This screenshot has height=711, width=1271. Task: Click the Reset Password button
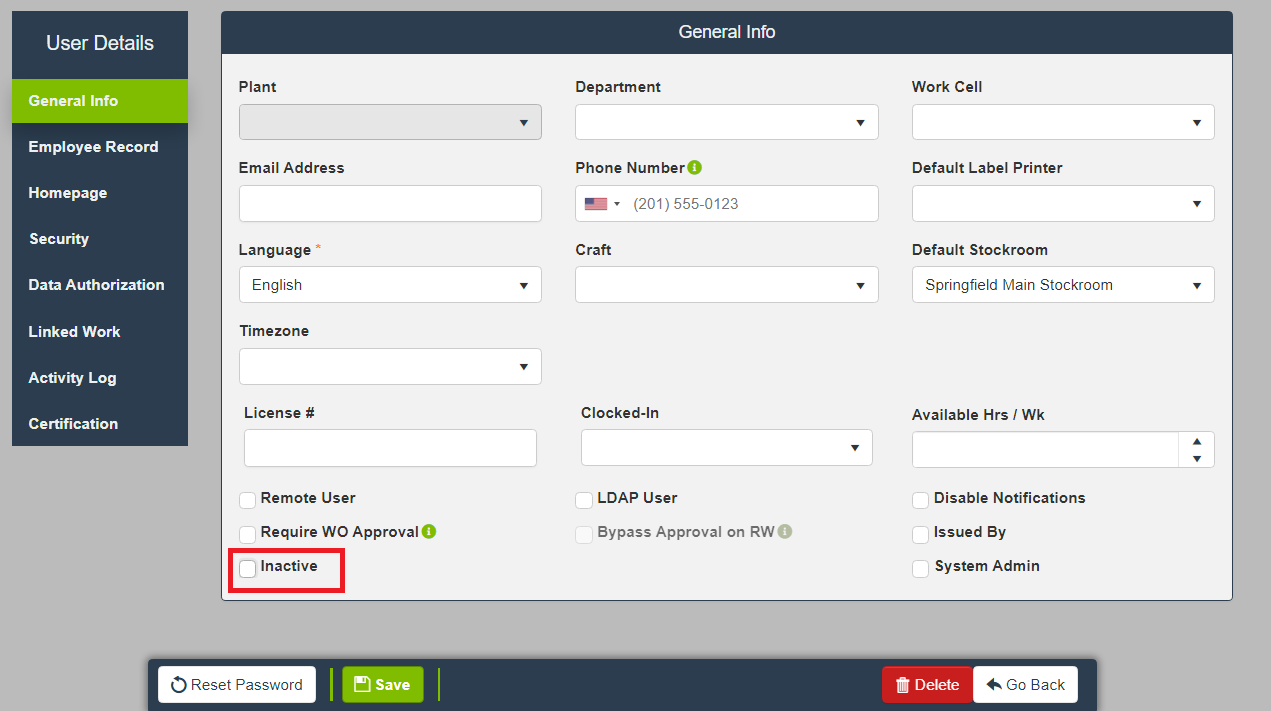point(237,685)
